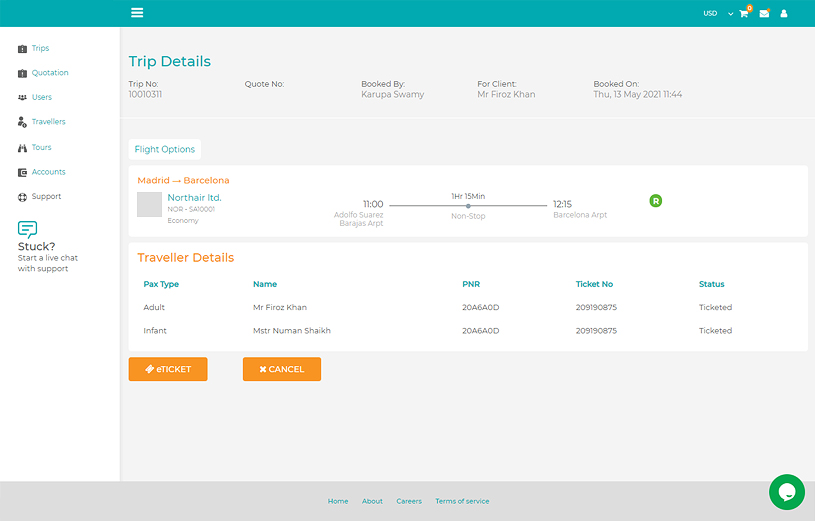
Task: Click booked date Thu, 13 May 2021 11:44
Action: click(638, 94)
